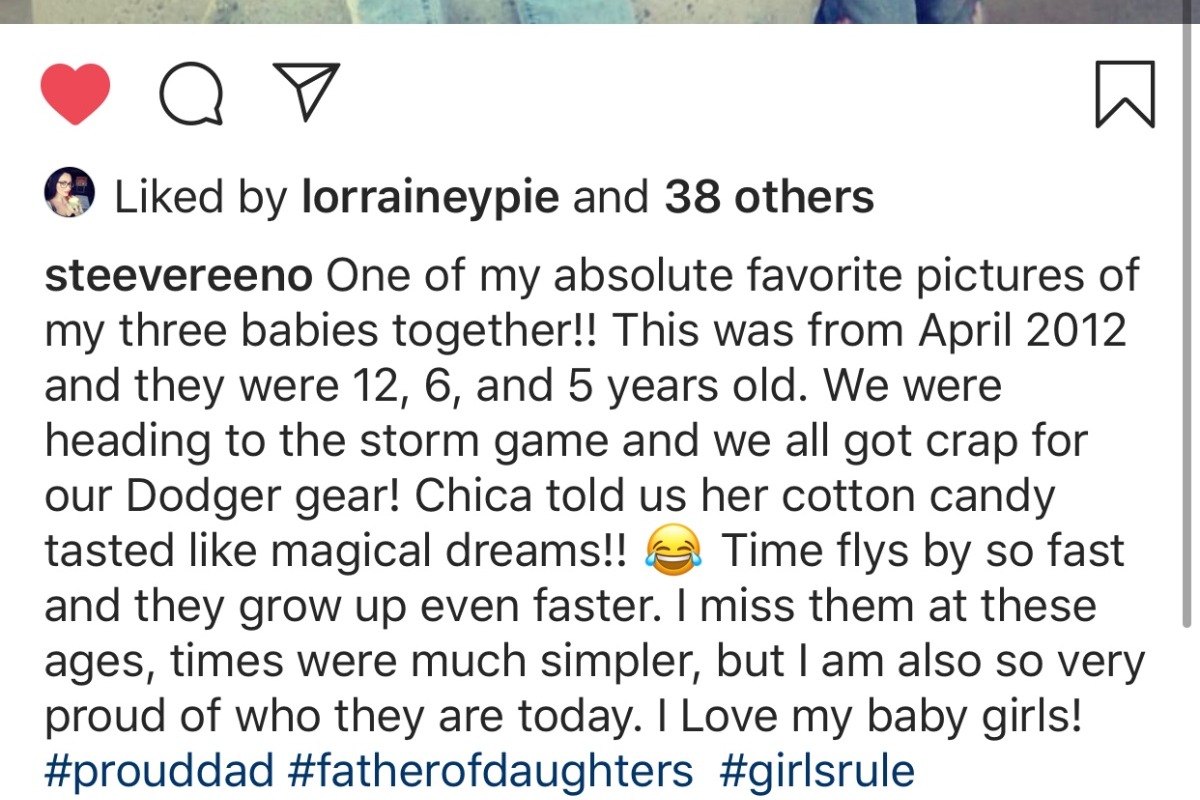This screenshot has height=800, width=1200.
Task: Save the post with the bookmark icon
Action: tap(1125, 94)
